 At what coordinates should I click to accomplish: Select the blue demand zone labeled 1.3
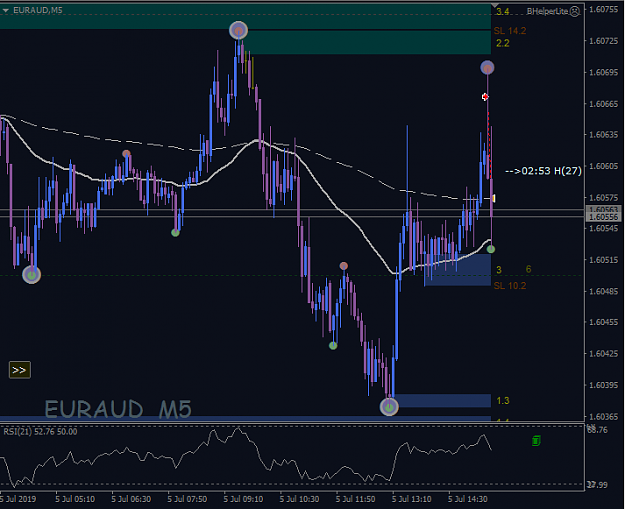(x=442, y=401)
